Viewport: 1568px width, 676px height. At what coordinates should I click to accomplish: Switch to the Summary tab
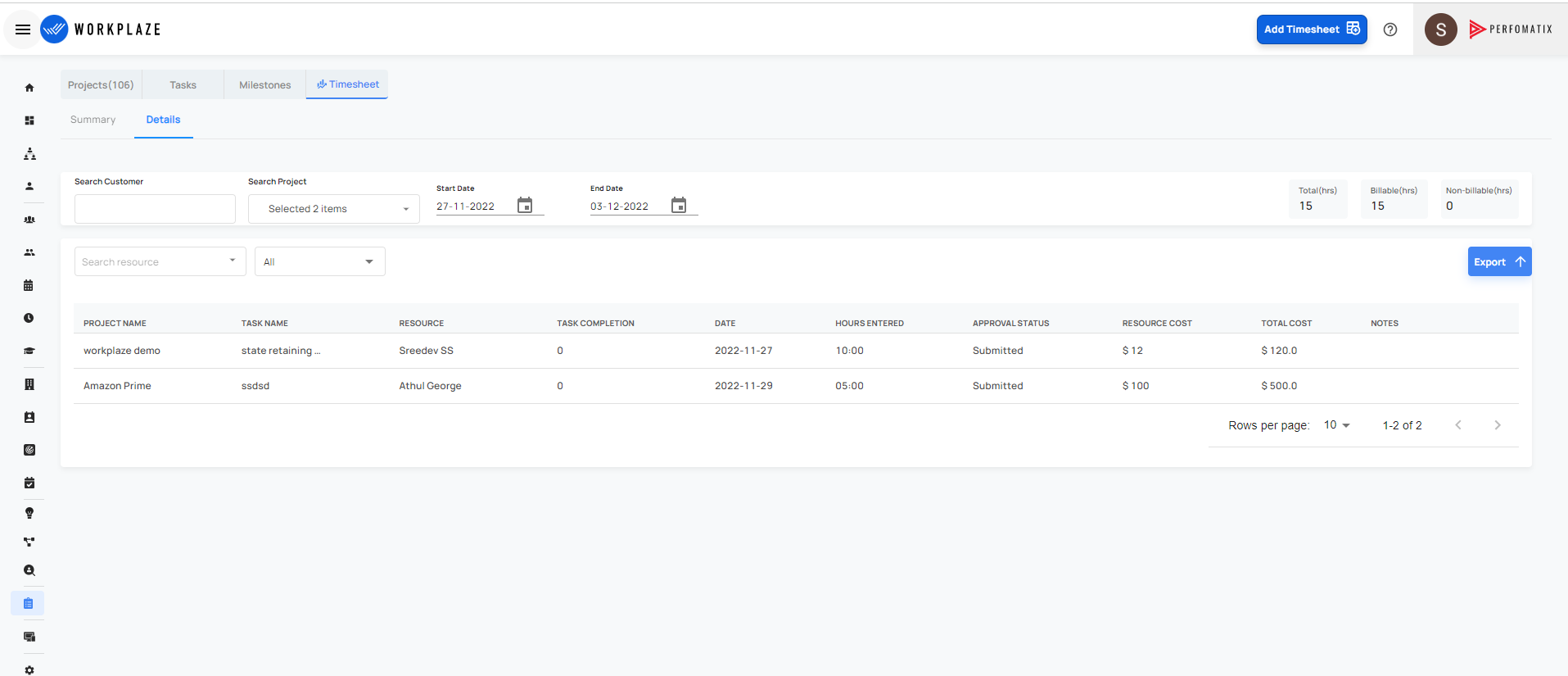point(93,120)
